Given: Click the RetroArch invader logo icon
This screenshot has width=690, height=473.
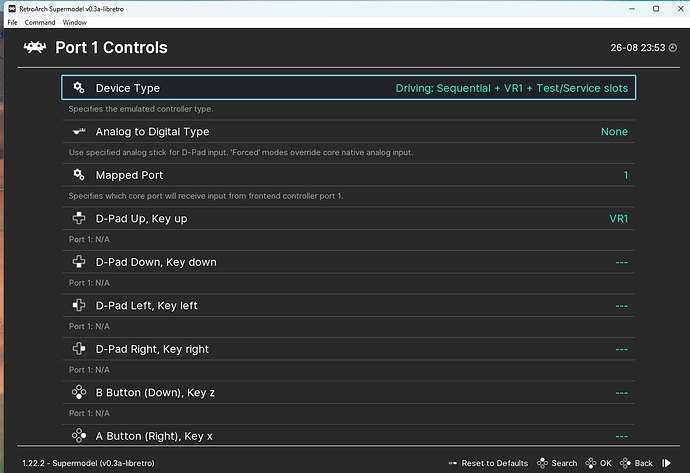Looking at the screenshot, I should pos(35,47).
